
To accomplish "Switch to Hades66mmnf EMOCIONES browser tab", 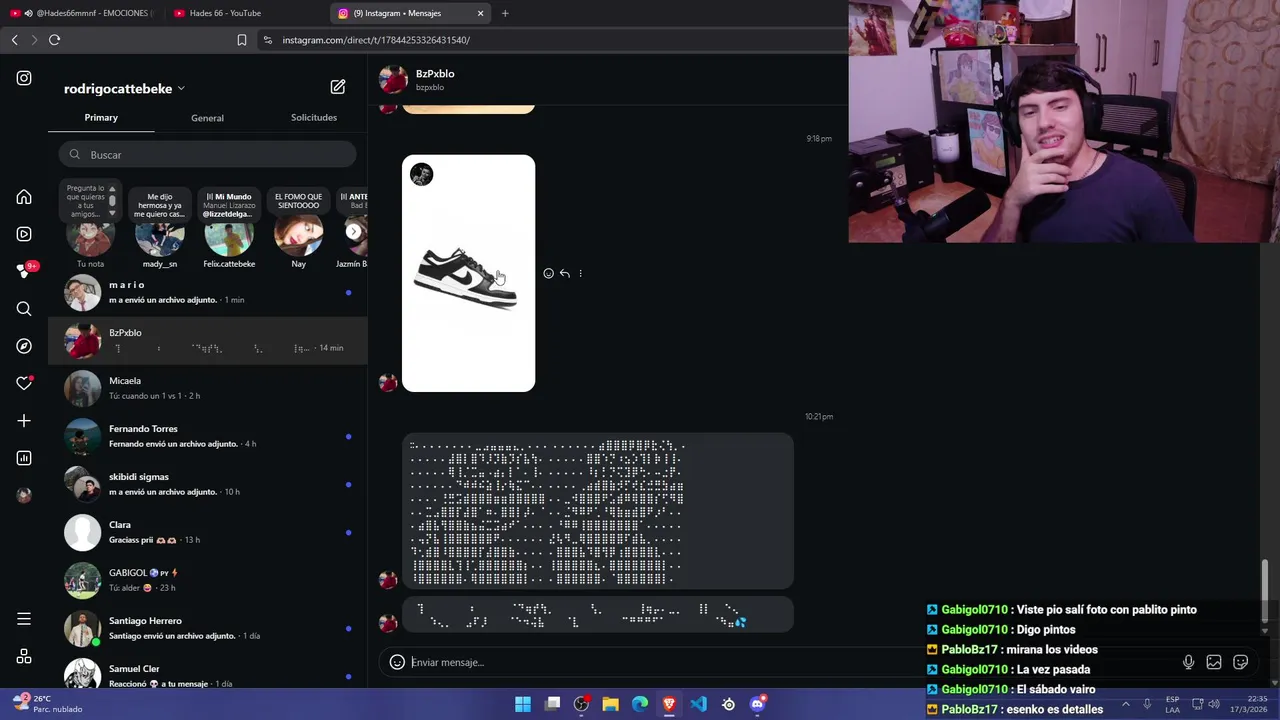I will tap(83, 13).
